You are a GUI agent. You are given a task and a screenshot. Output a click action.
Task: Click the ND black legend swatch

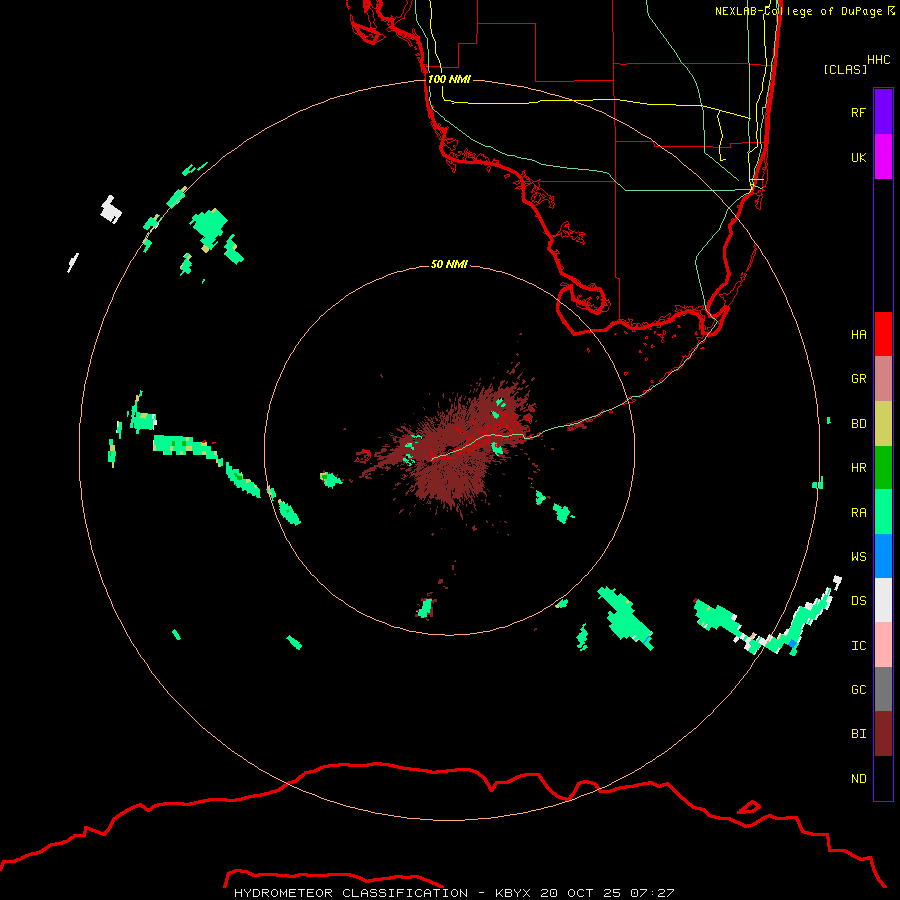click(883, 778)
